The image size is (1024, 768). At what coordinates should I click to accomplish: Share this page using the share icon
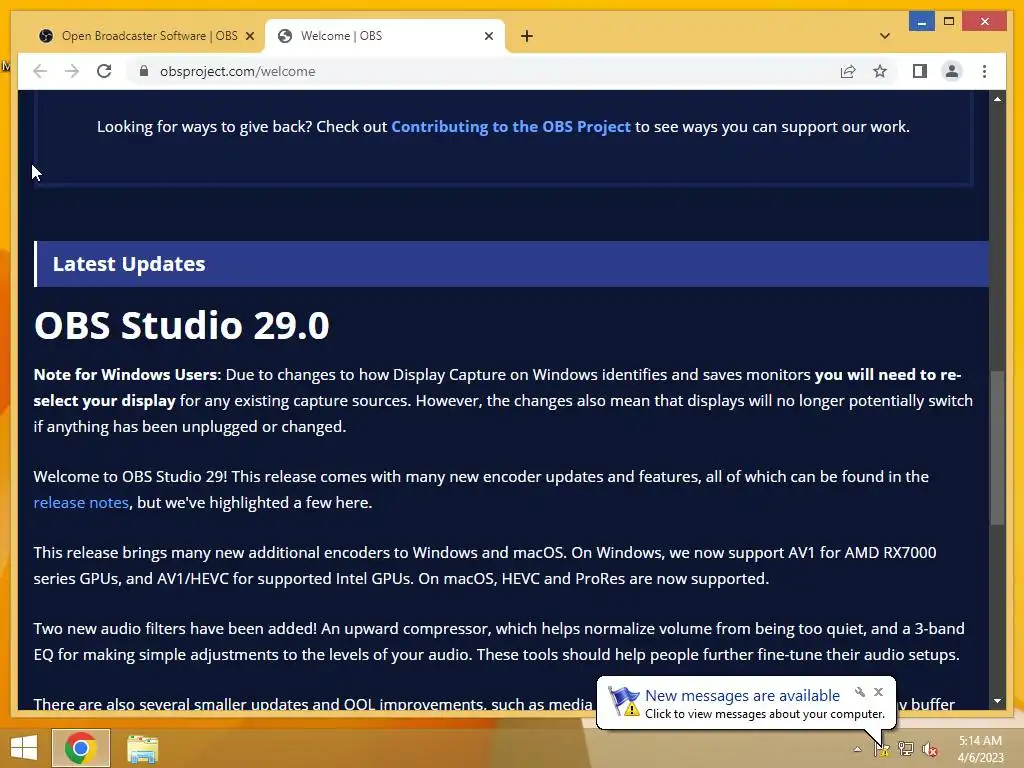(848, 71)
